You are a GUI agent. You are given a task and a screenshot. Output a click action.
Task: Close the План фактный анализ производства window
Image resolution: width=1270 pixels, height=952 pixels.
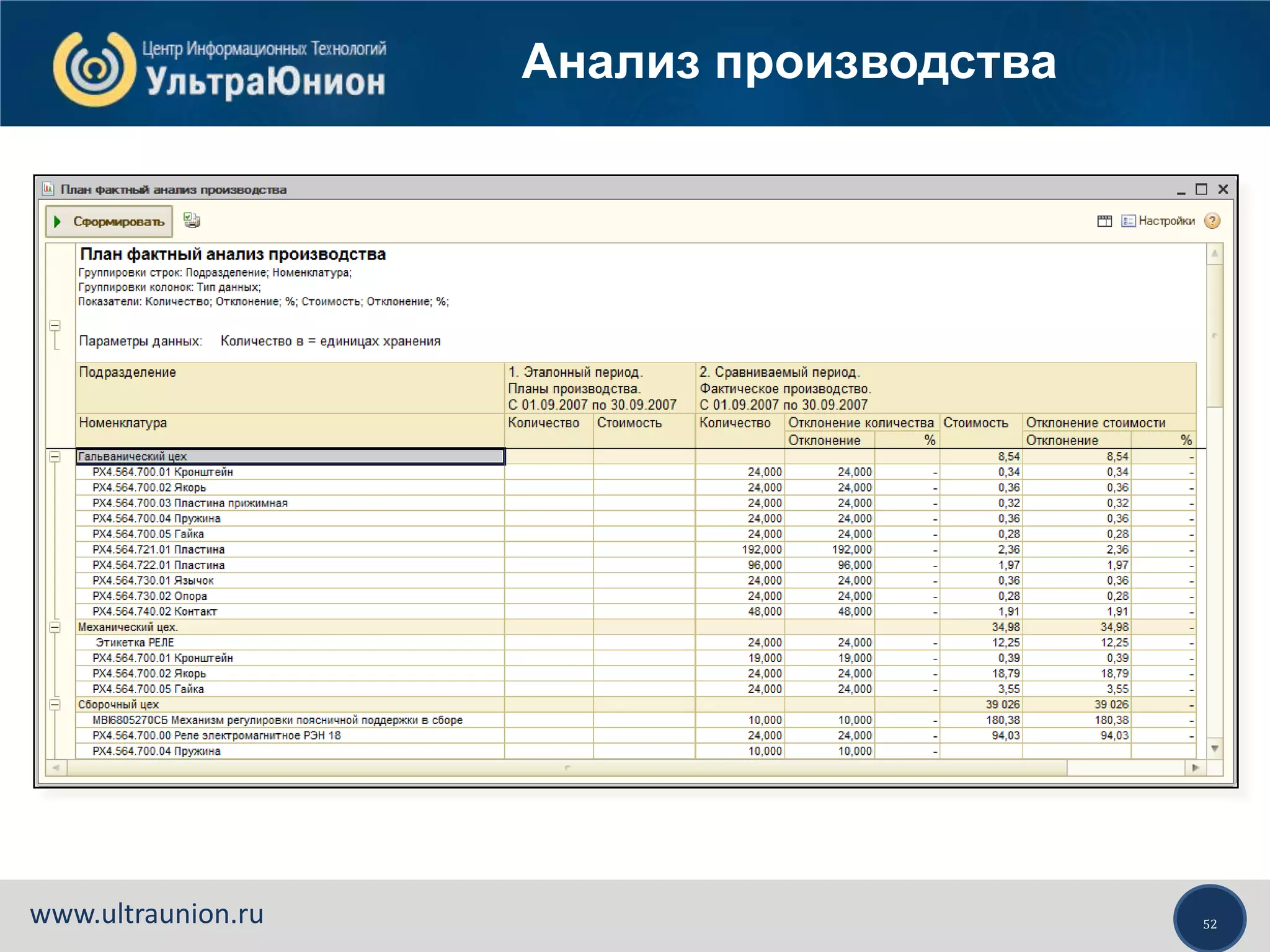point(1223,189)
